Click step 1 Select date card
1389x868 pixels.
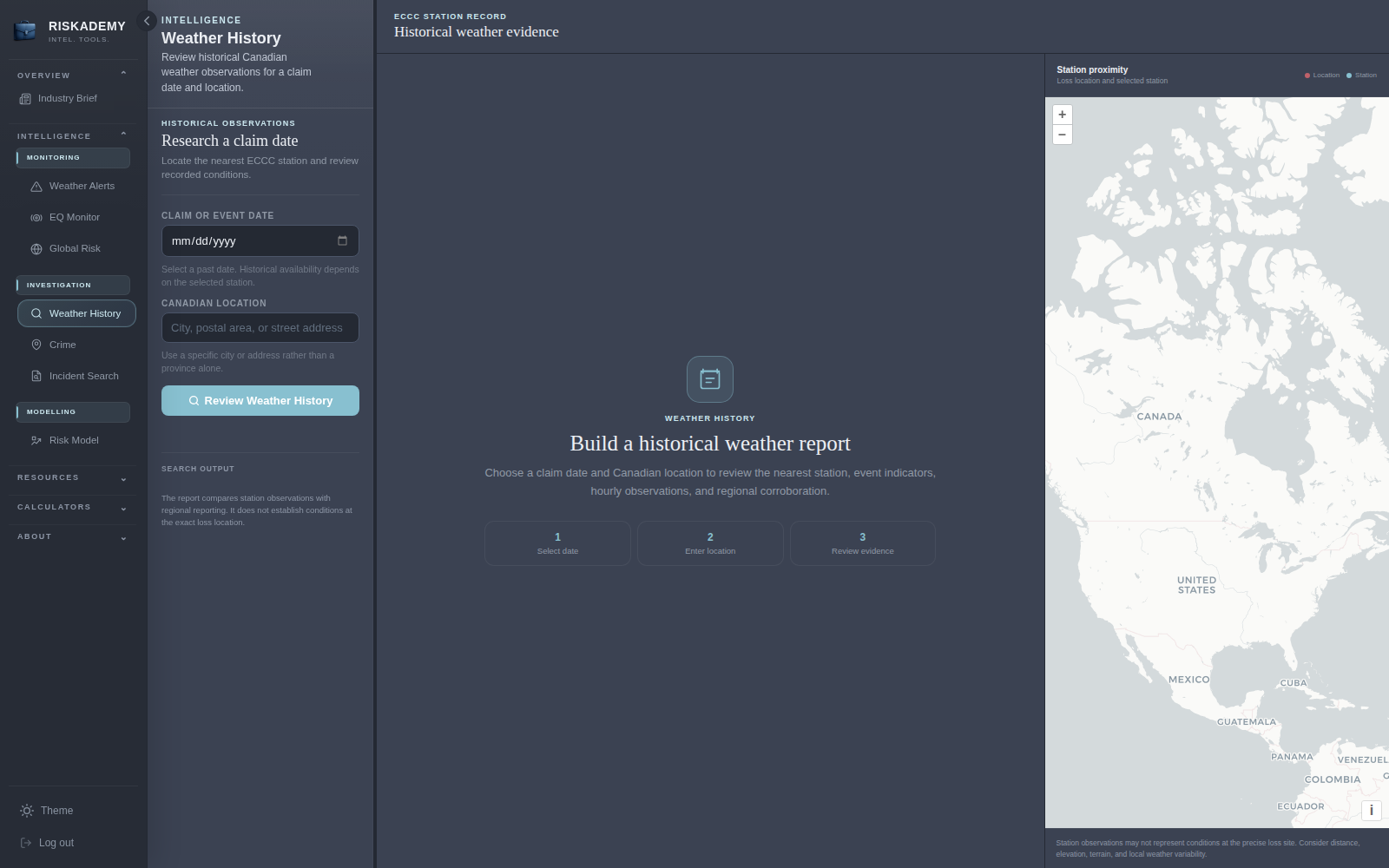point(557,543)
